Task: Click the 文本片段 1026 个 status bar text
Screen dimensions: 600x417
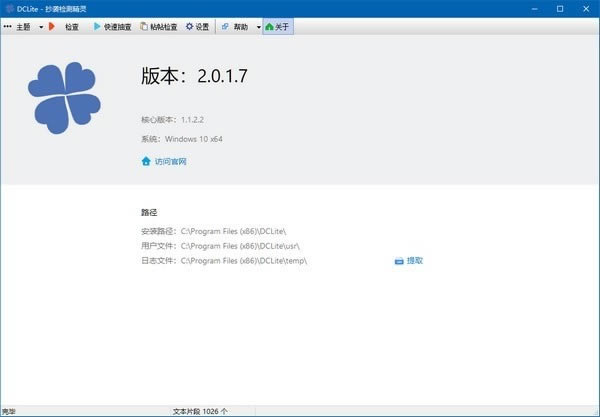Action: coord(200,411)
